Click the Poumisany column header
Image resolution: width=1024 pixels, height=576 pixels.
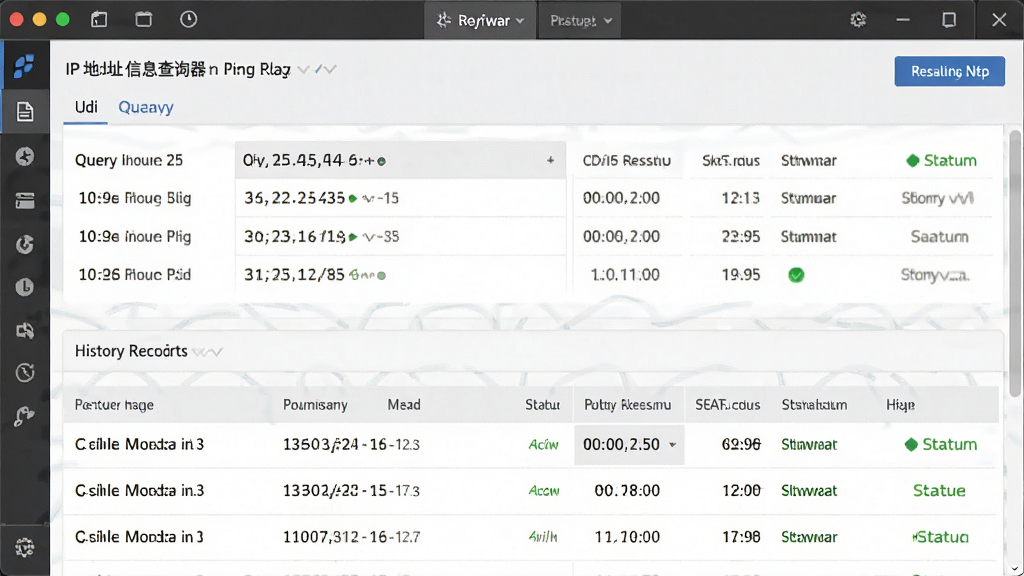pos(315,405)
